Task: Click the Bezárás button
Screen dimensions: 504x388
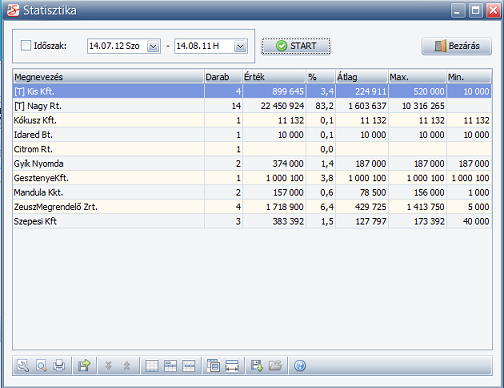Action: pos(456,46)
